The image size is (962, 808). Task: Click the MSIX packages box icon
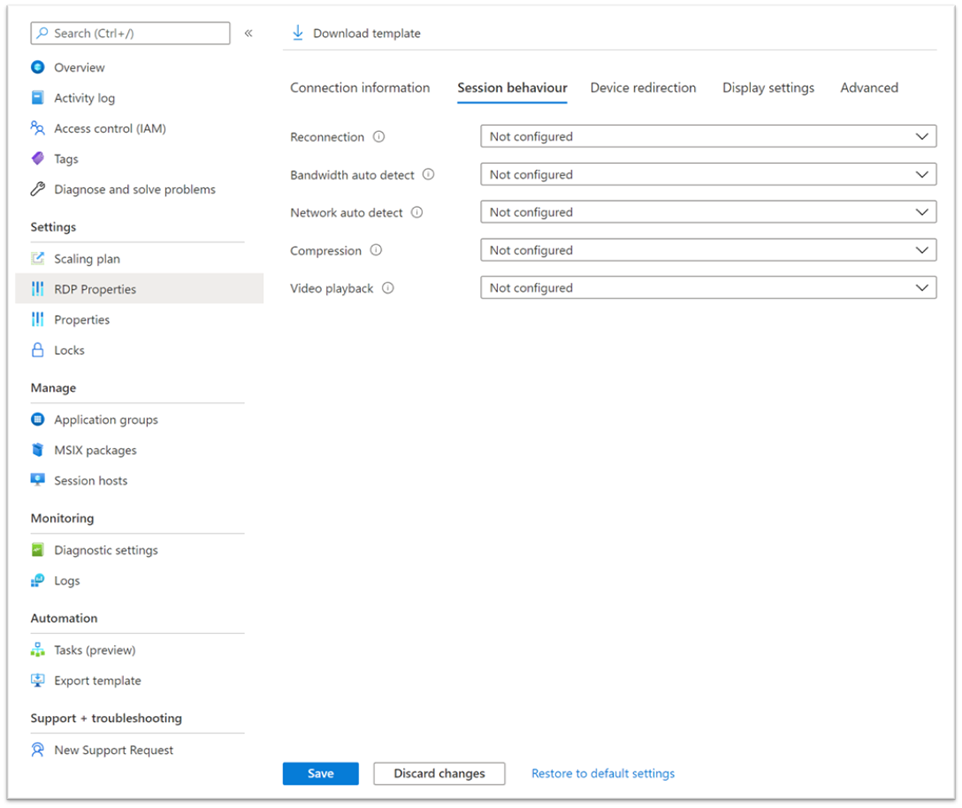[x=37, y=450]
